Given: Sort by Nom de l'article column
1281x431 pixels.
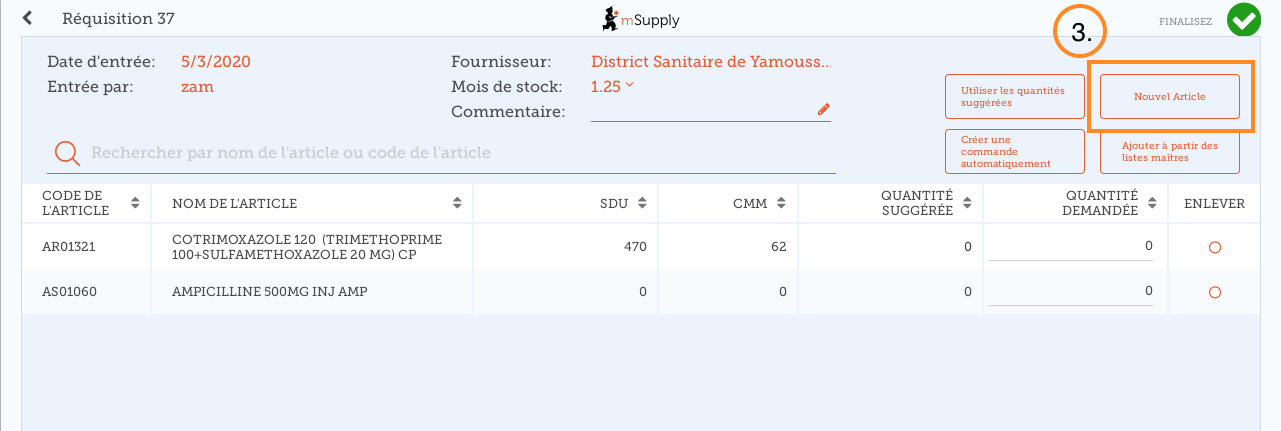Looking at the screenshot, I should pos(457,203).
